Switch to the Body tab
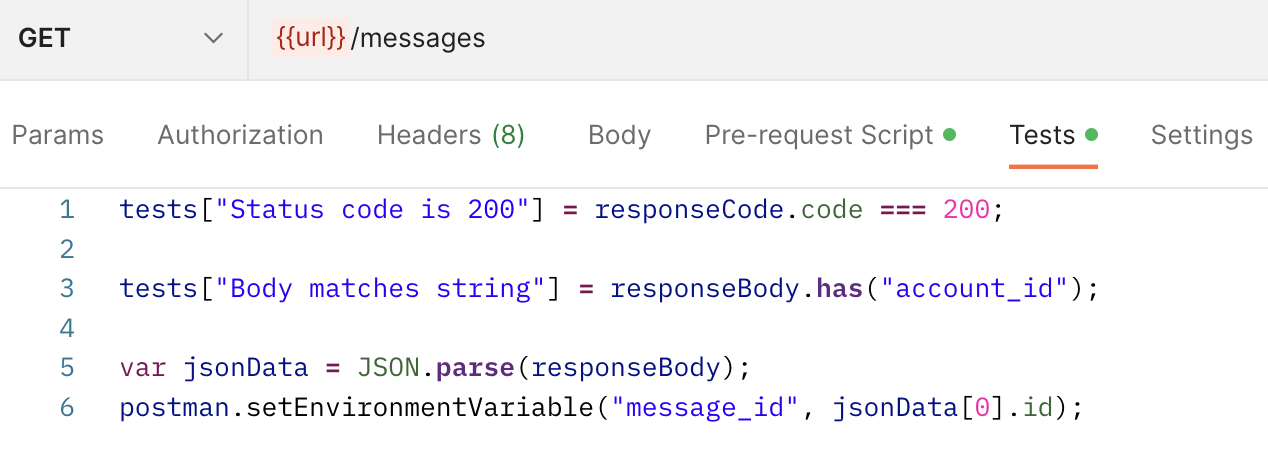Image resolution: width=1268 pixels, height=452 pixels. tap(619, 135)
